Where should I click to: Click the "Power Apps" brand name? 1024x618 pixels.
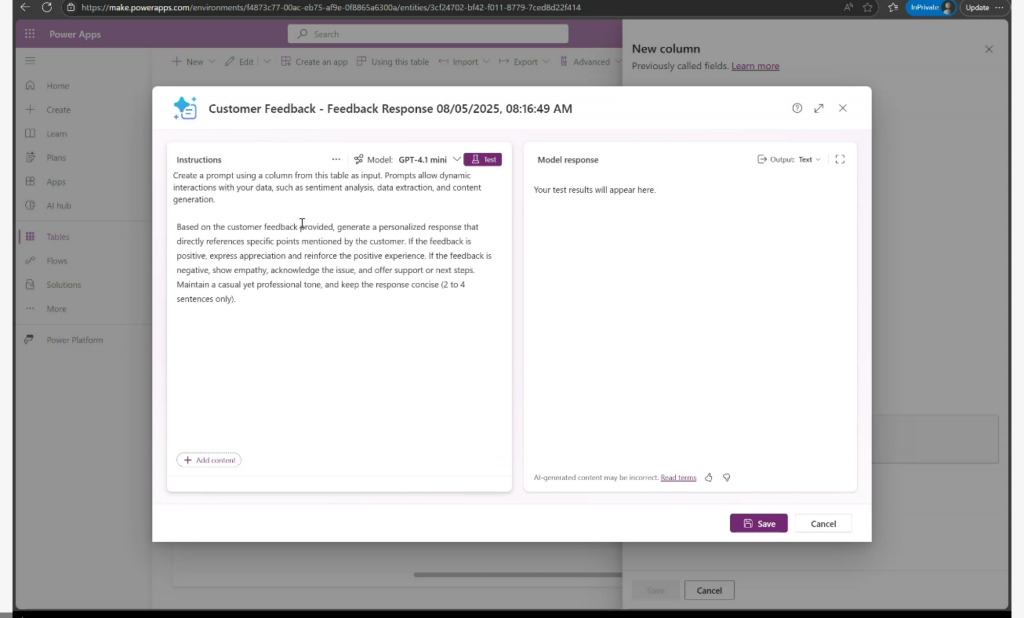tap(75, 34)
